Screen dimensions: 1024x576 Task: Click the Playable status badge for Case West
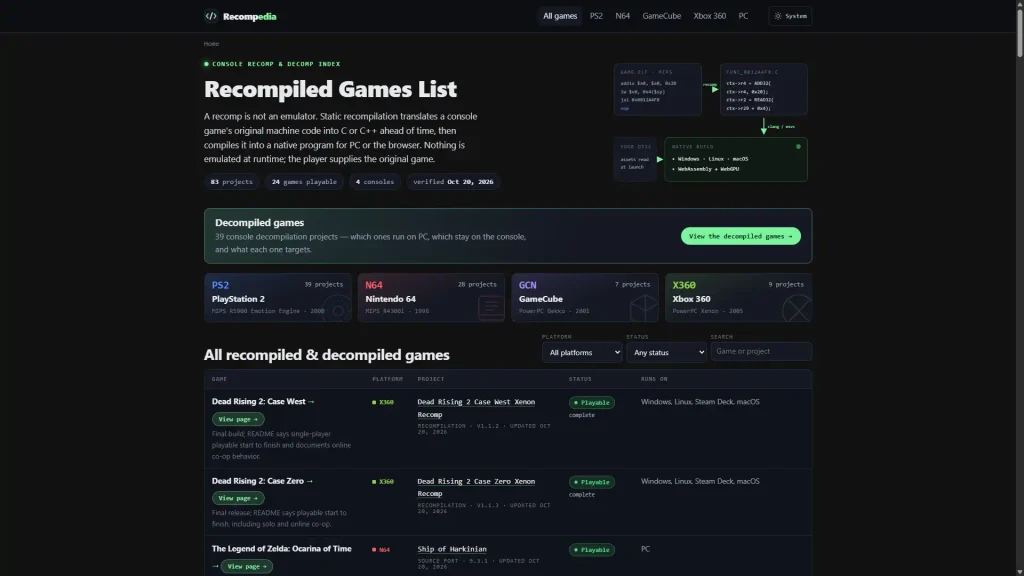tap(592, 403)
